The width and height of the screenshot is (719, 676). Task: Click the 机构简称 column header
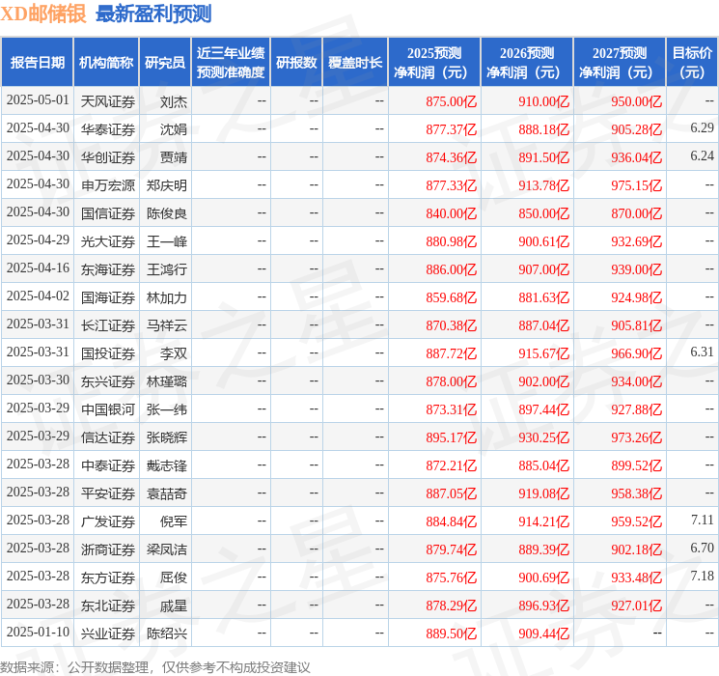click(x=106, y=62)
